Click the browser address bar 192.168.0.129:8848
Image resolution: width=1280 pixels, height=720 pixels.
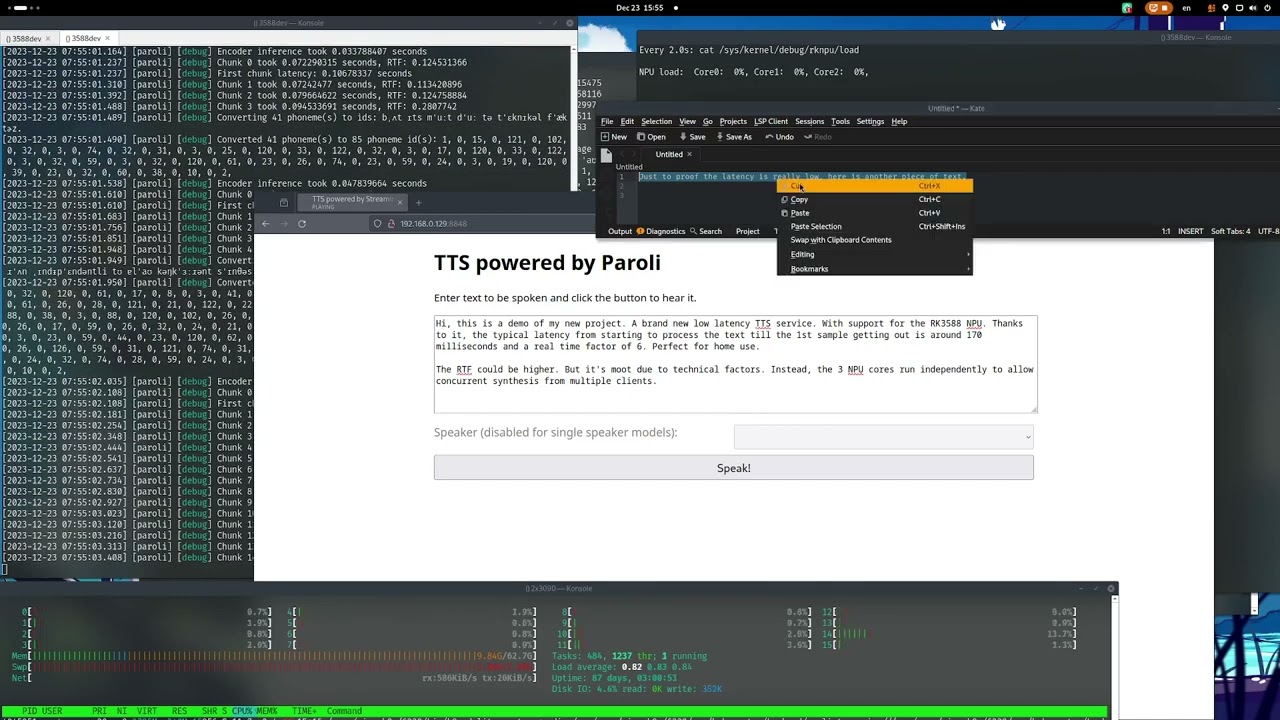[485, 224]
